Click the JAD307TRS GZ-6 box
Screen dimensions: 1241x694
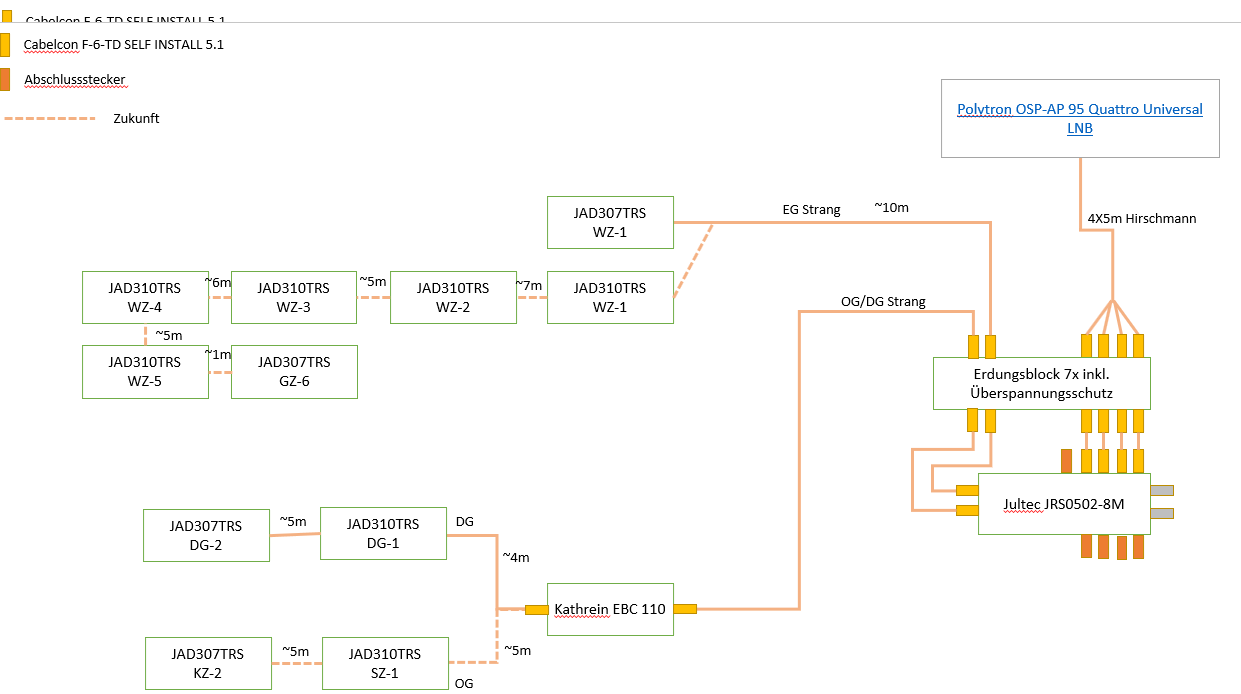[x=294, y=372]
